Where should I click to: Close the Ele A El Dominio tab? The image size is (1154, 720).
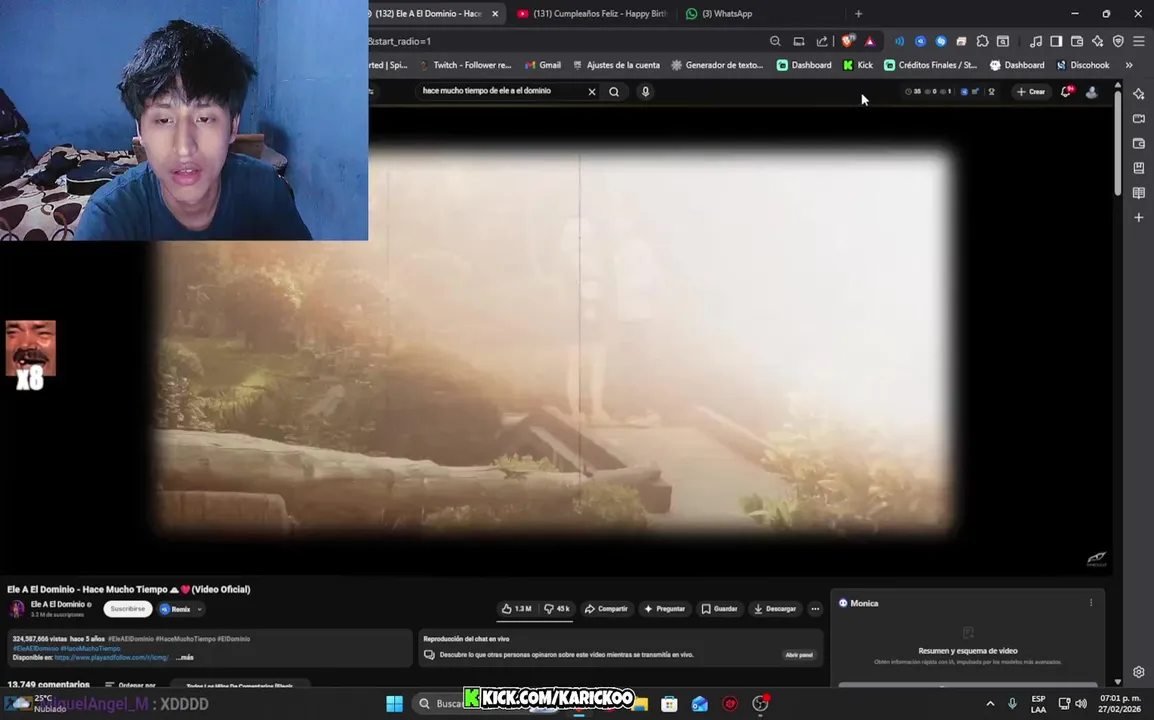(495, 13)
